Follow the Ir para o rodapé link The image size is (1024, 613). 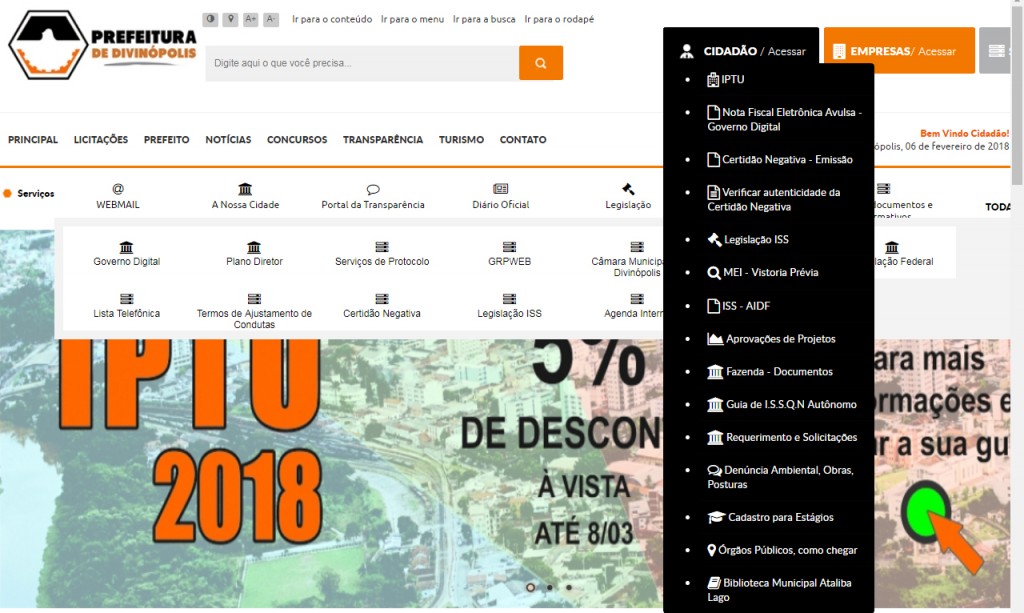pos(559,19)
